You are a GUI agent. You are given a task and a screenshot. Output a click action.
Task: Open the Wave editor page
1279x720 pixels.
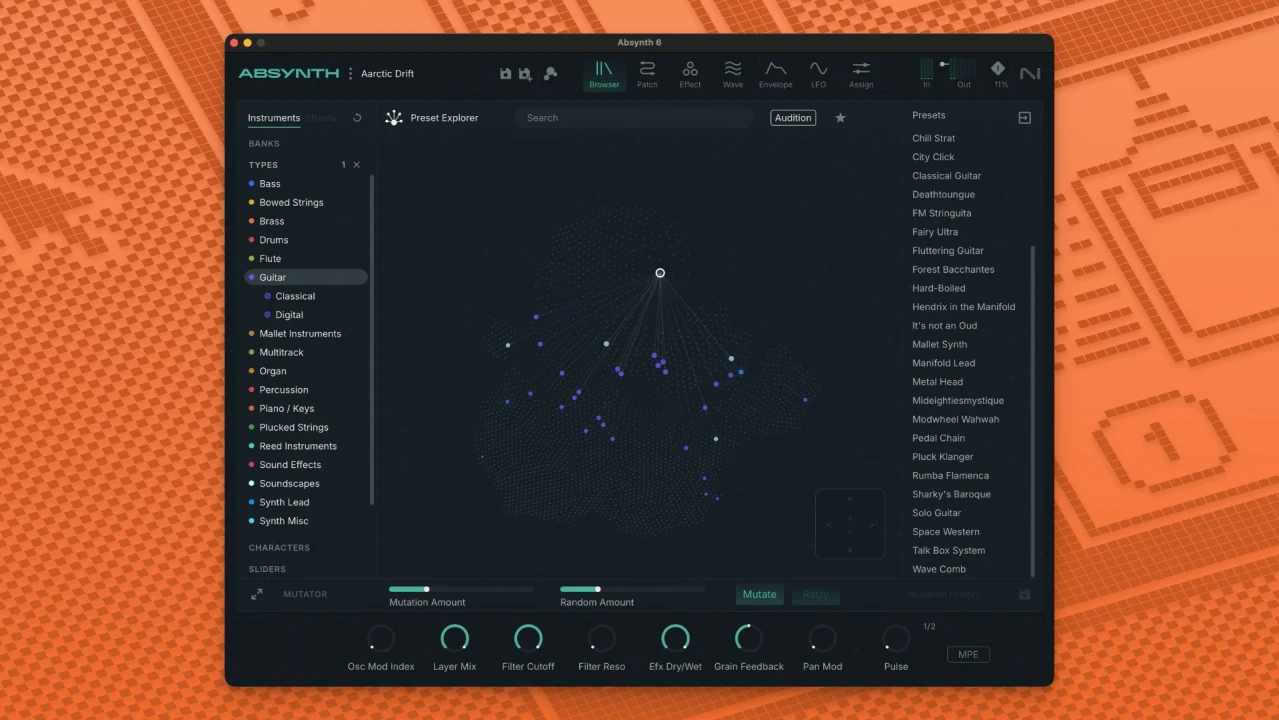tap(733, 74)
